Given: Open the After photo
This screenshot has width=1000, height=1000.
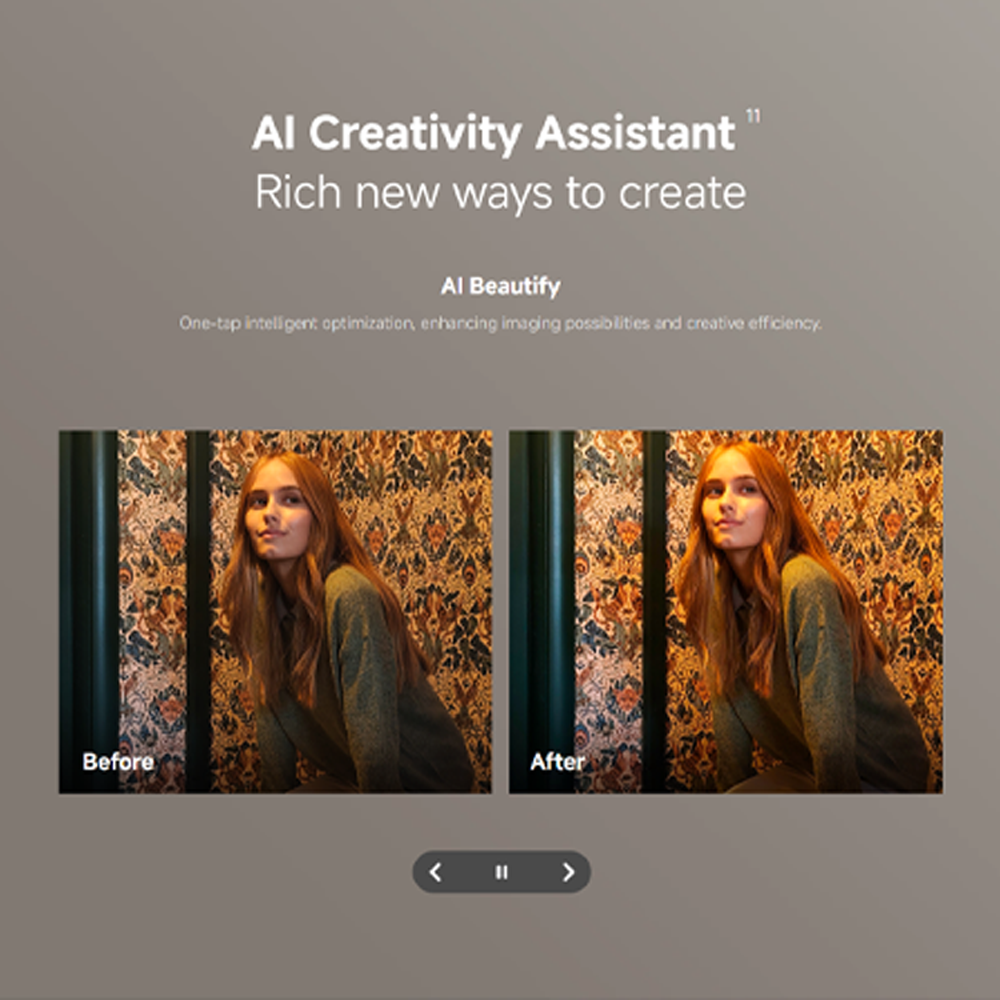Looking at the screenshot, I should [x=725, y=611].
